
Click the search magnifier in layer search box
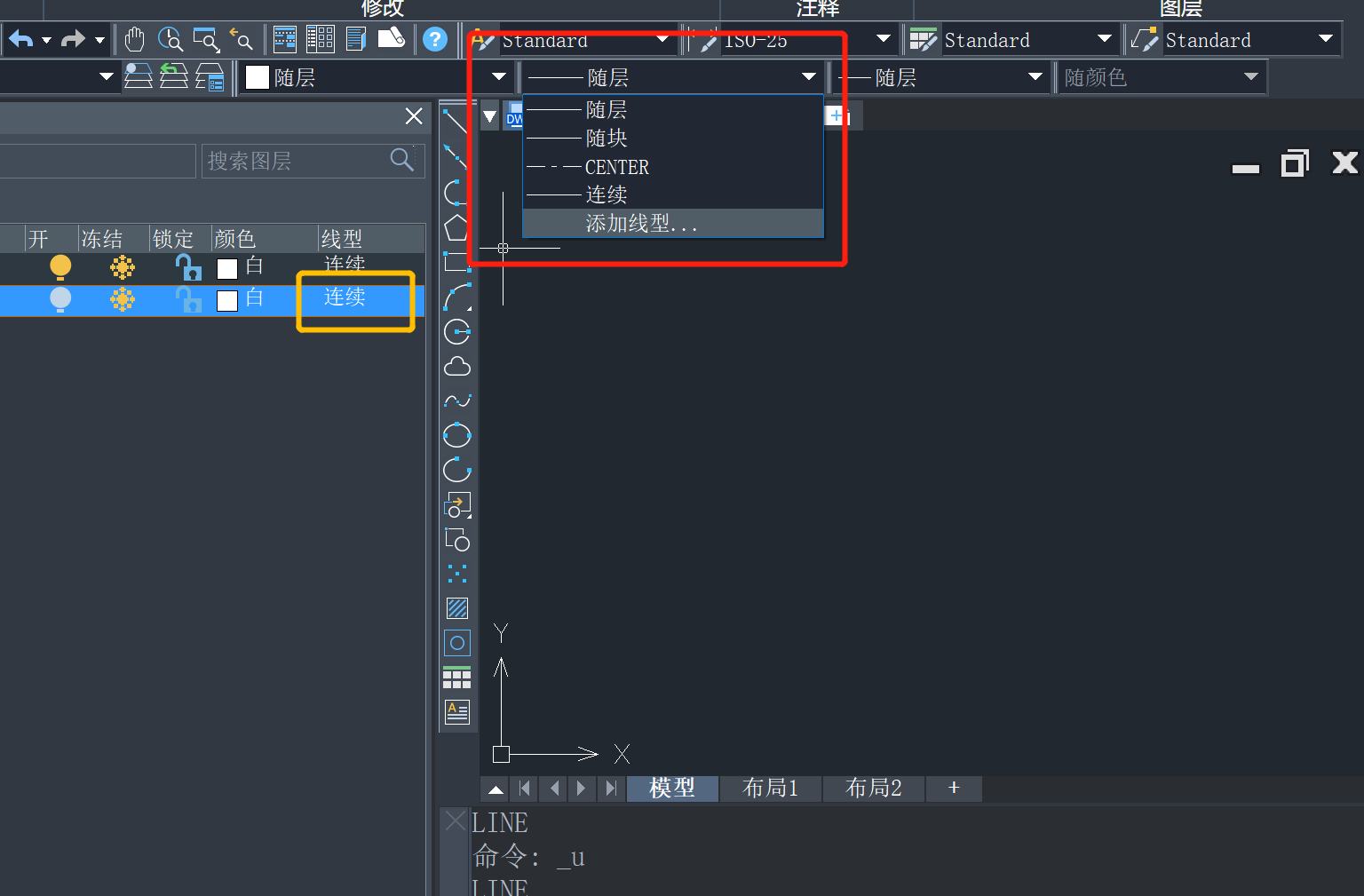tap(402, 160)
